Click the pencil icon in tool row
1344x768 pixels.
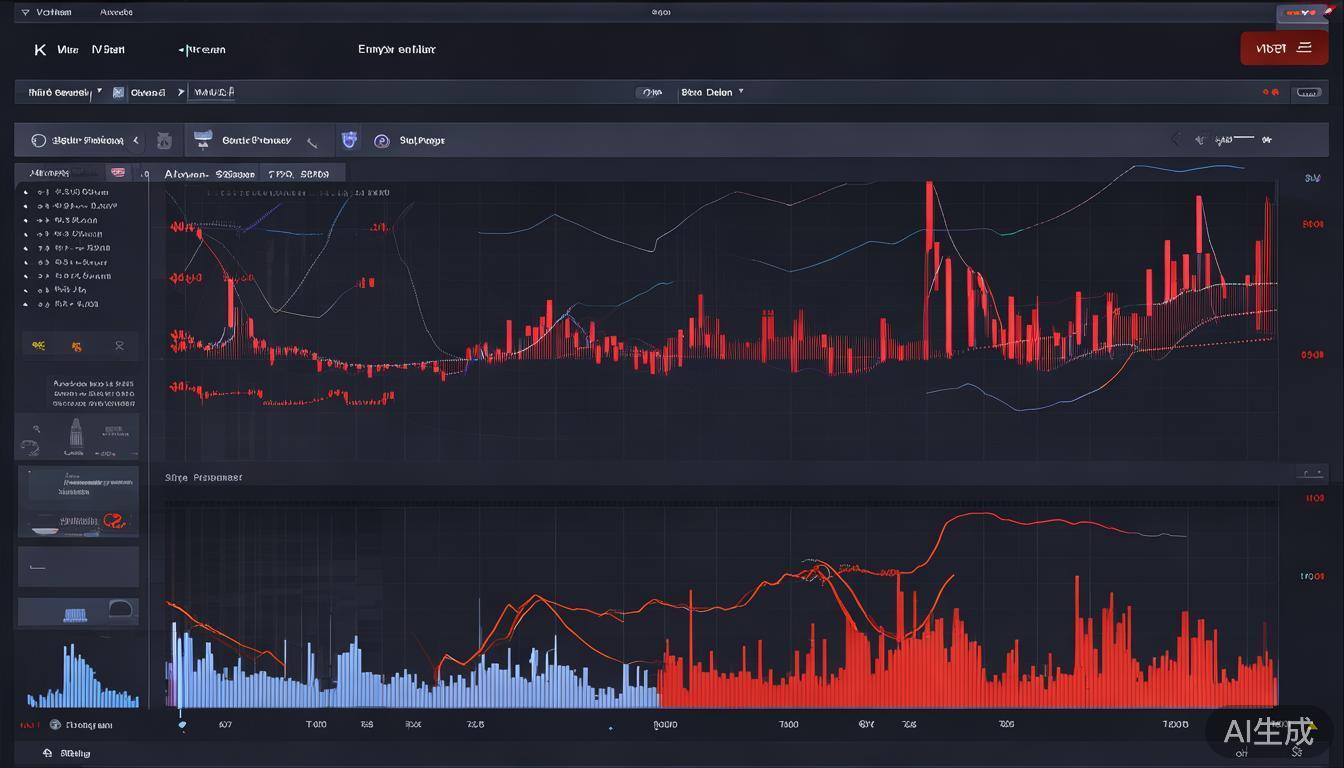[x=313, y=142]
